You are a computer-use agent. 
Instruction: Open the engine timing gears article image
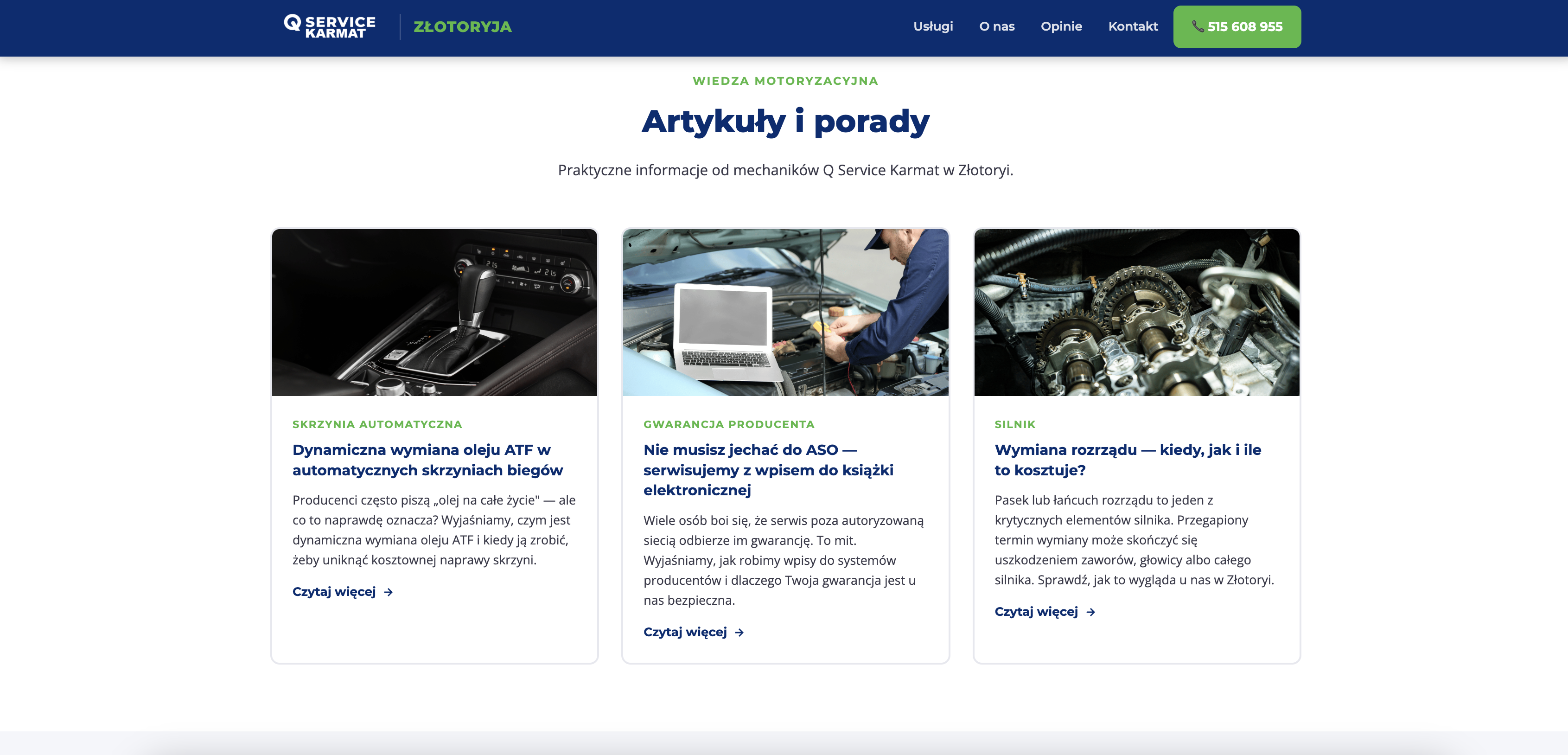1136,313
